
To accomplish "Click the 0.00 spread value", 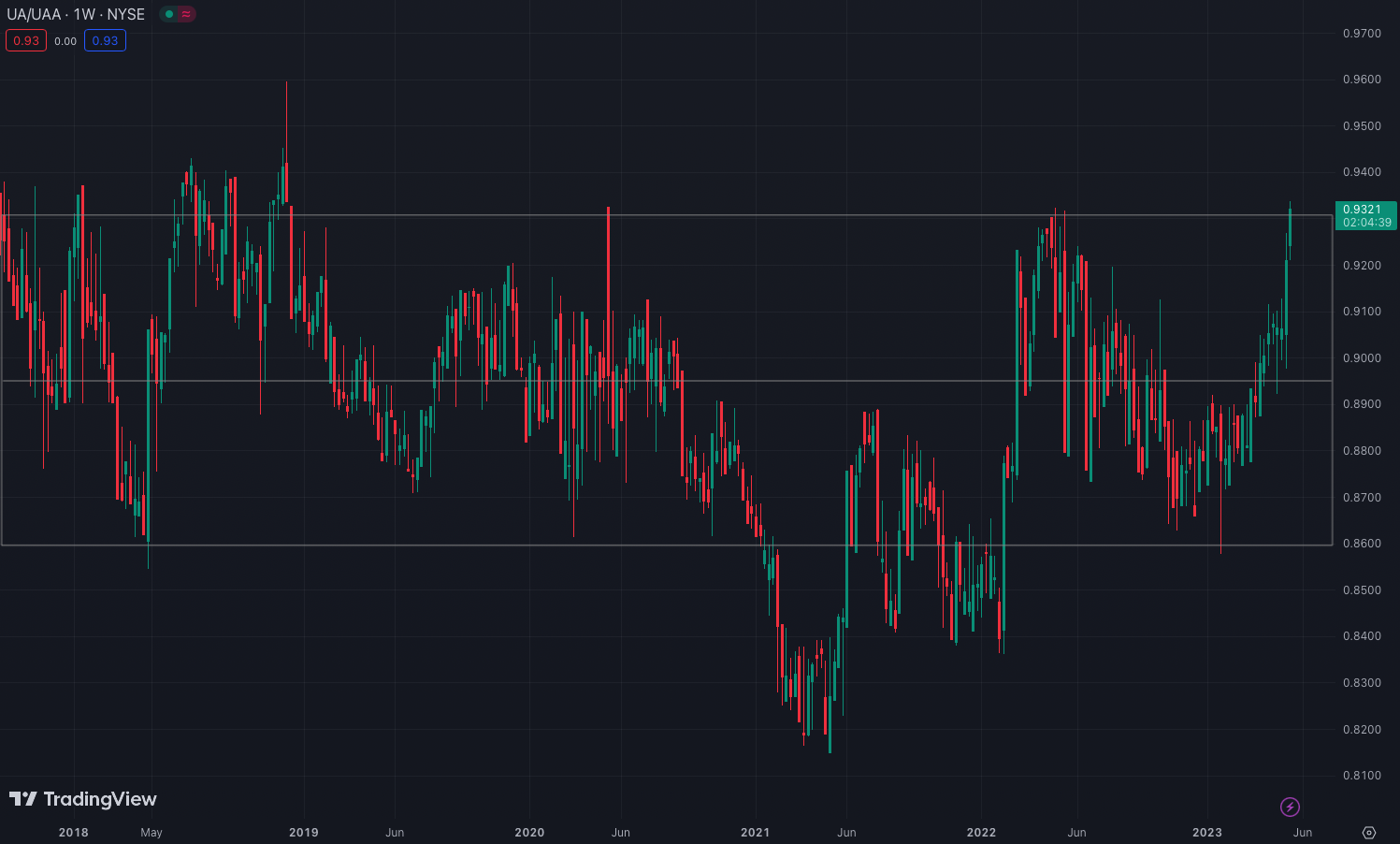I will (x=65, y=41).
